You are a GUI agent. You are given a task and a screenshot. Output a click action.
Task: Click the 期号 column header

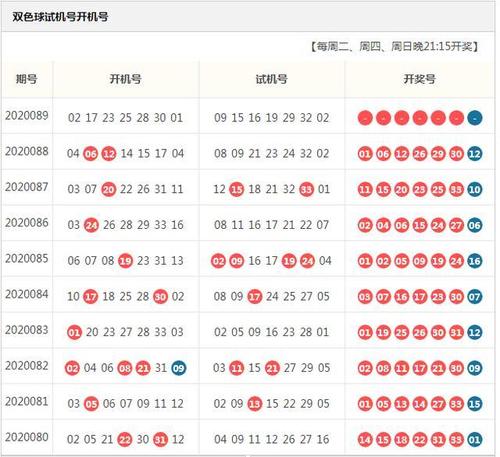(x=27, y=79)
